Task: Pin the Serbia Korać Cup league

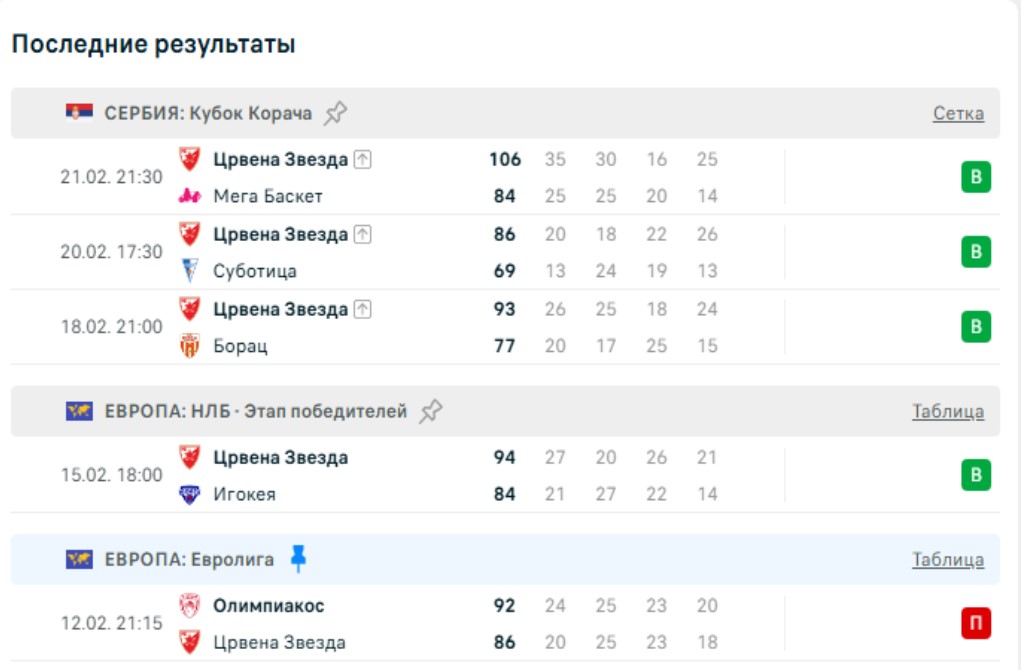Action: (x=336, y=113)
